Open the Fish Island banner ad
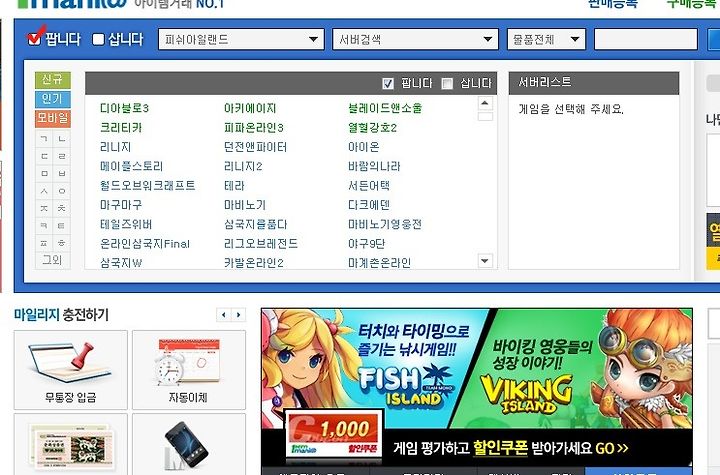This screenshot has height=475, width=720. 367,368
